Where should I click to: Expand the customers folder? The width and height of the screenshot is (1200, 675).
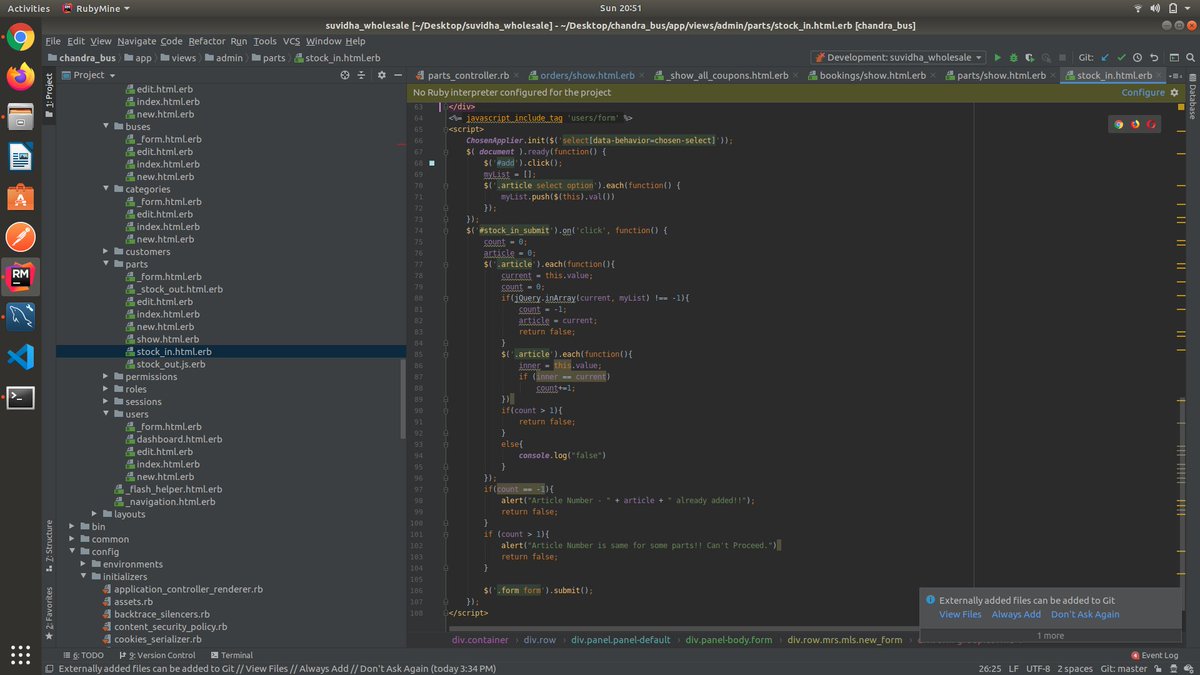107,252
